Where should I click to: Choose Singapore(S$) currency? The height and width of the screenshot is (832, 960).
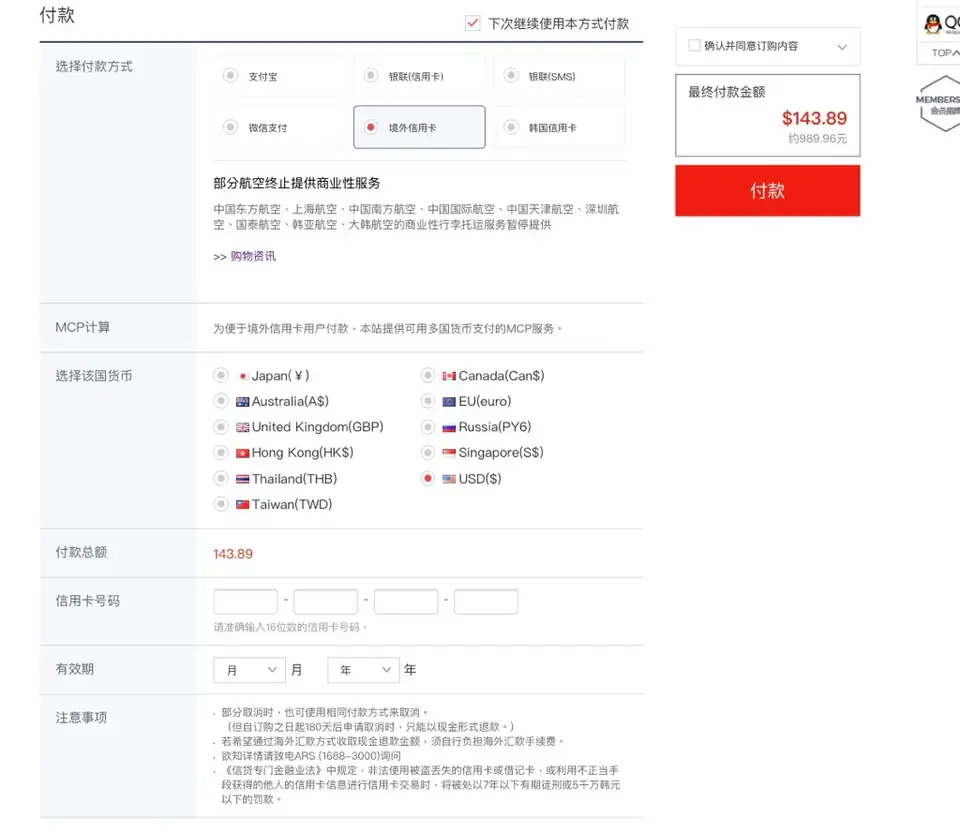[x=428, y=452]
